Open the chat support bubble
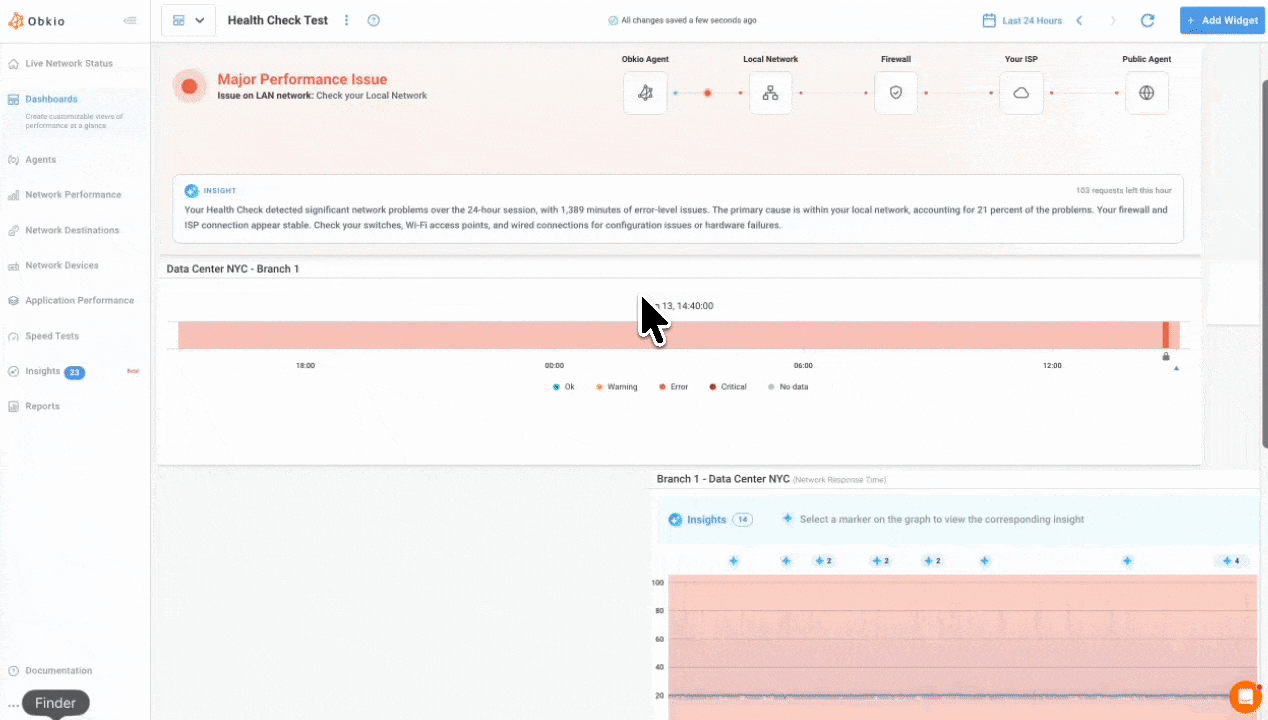This screenshot has width=1268, height=720. pos(1245,696)
